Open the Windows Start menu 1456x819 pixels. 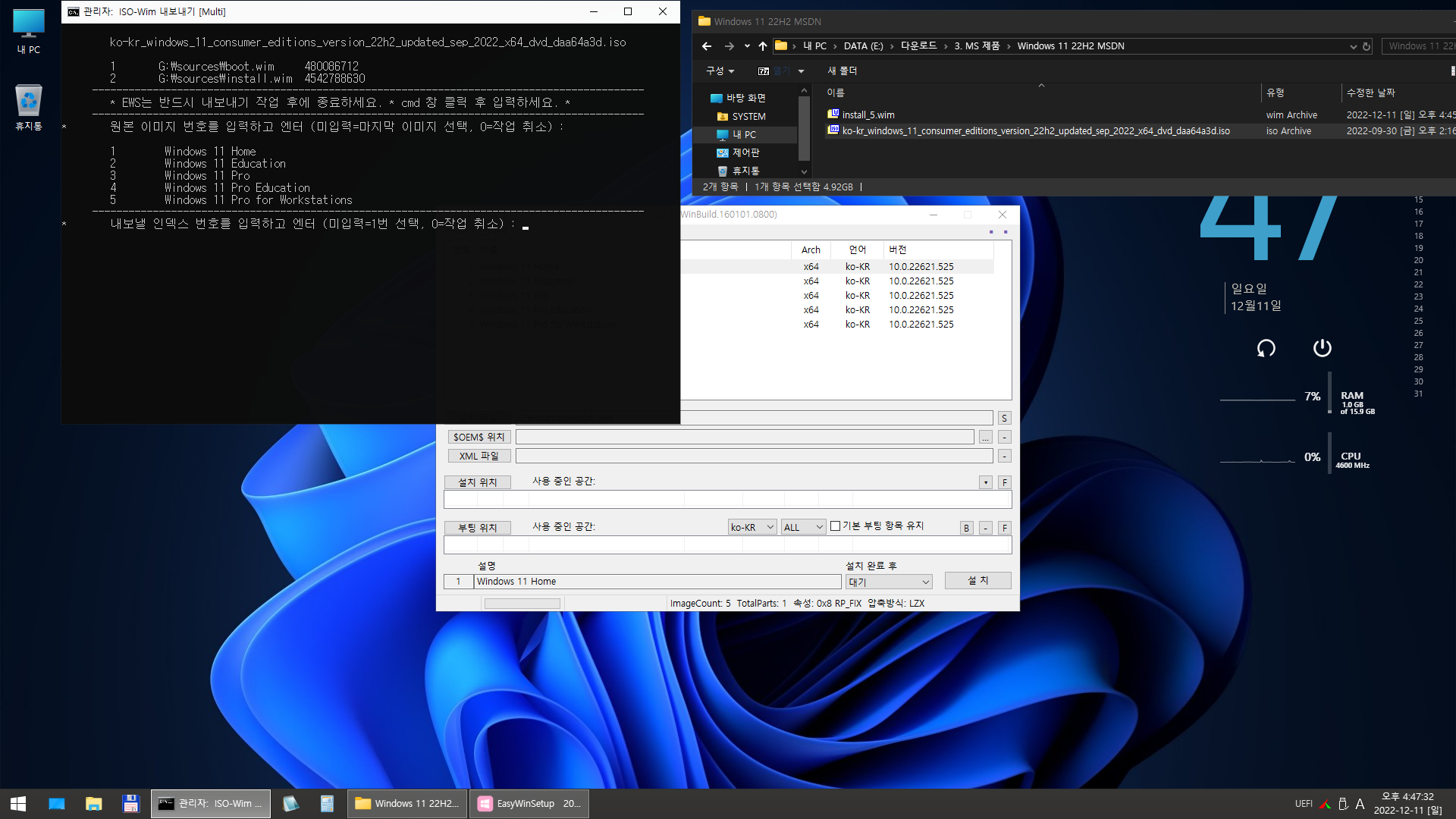coord(18,804)
